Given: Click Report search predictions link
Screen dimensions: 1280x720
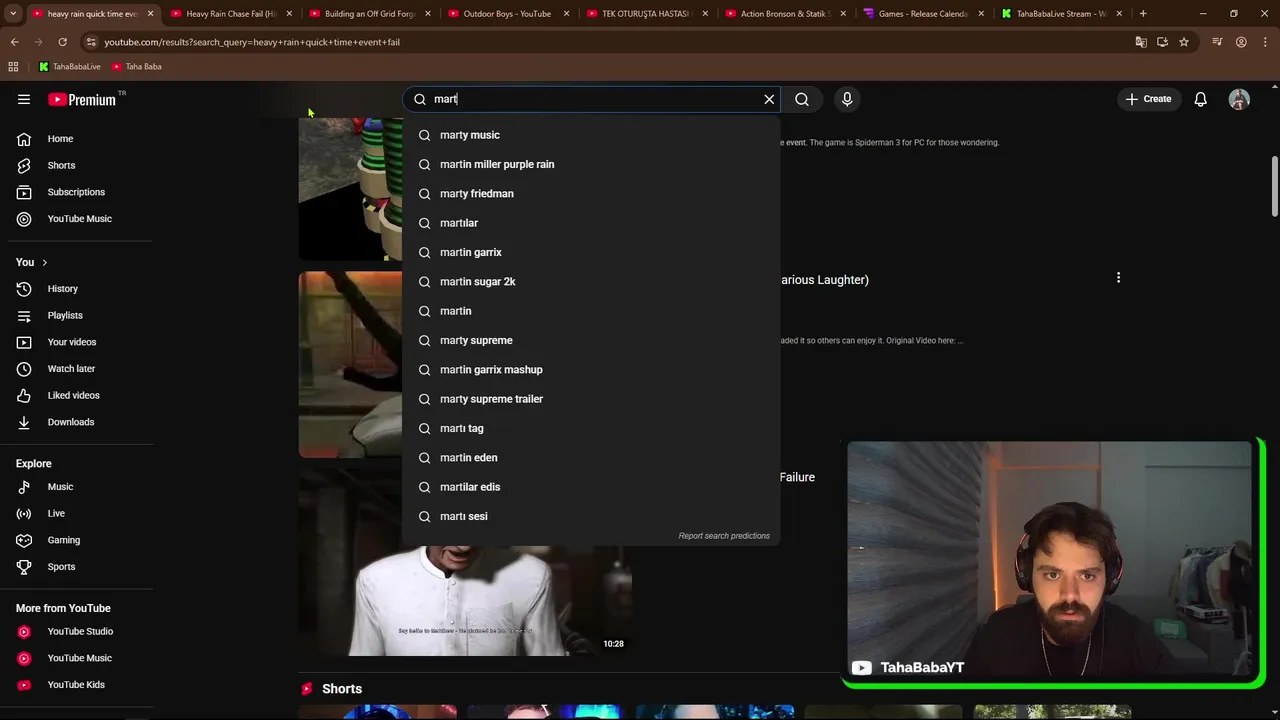Looking at the screenshot, I should (x=724, y=536).
